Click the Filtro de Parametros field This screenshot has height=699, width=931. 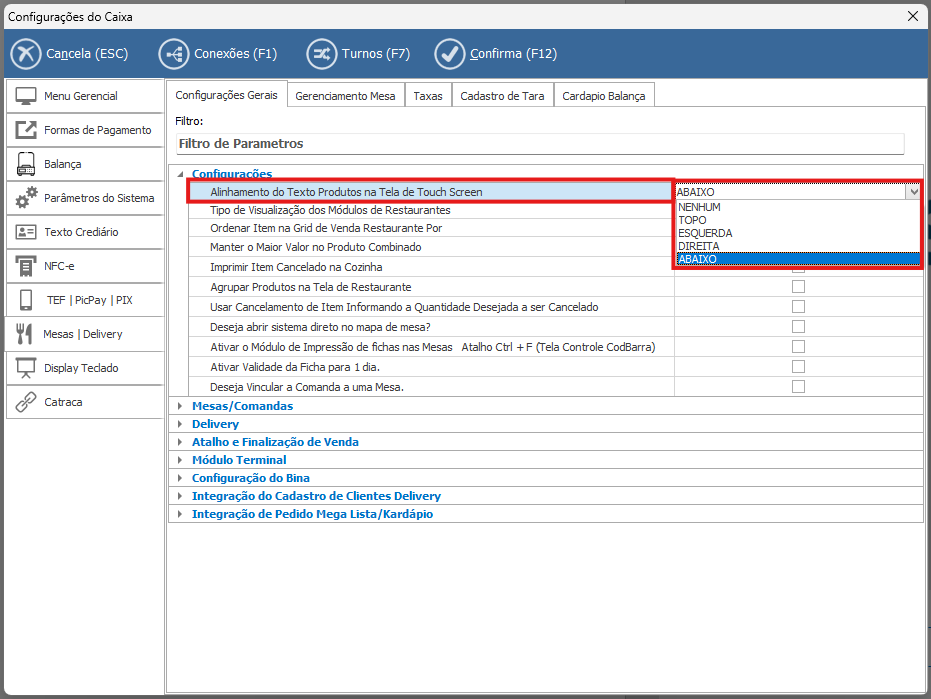540,144
